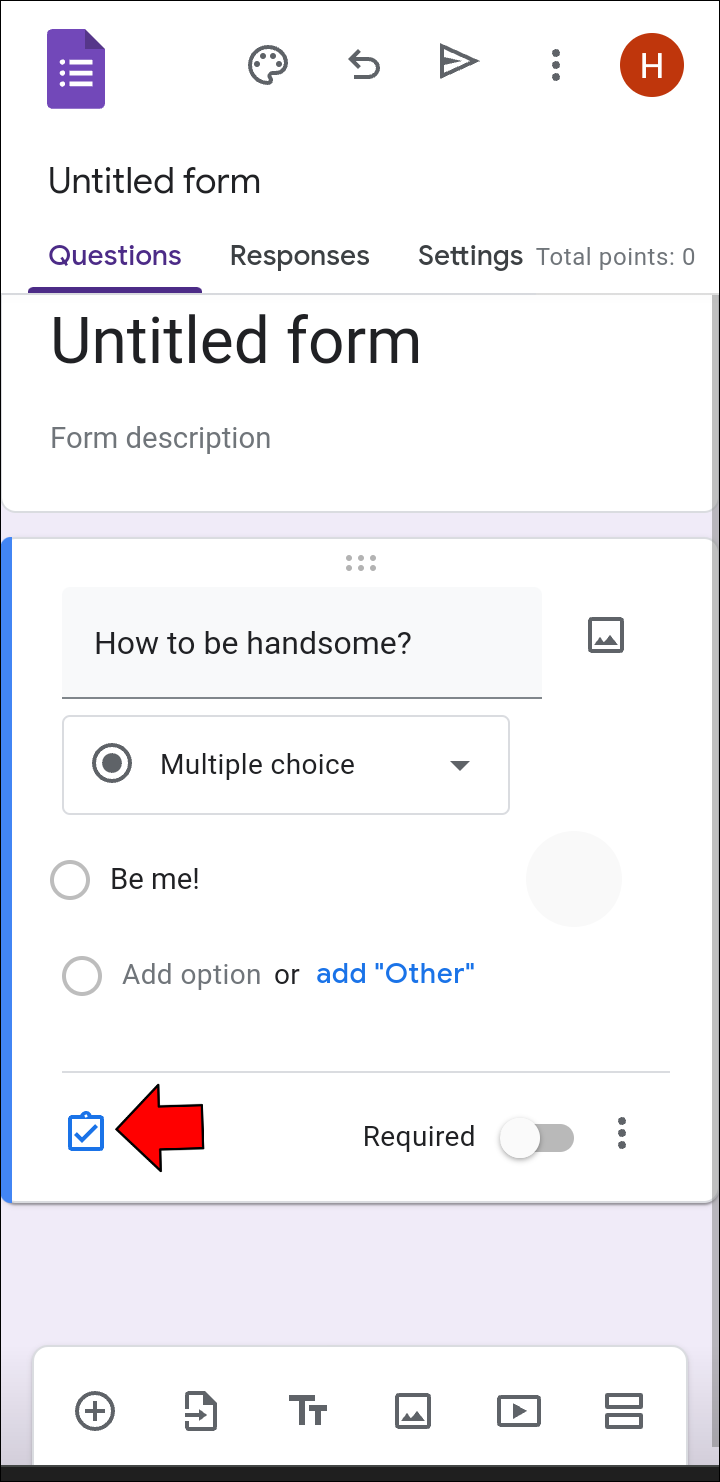
Task: Click the undo arrow icon
Action: 364,66
